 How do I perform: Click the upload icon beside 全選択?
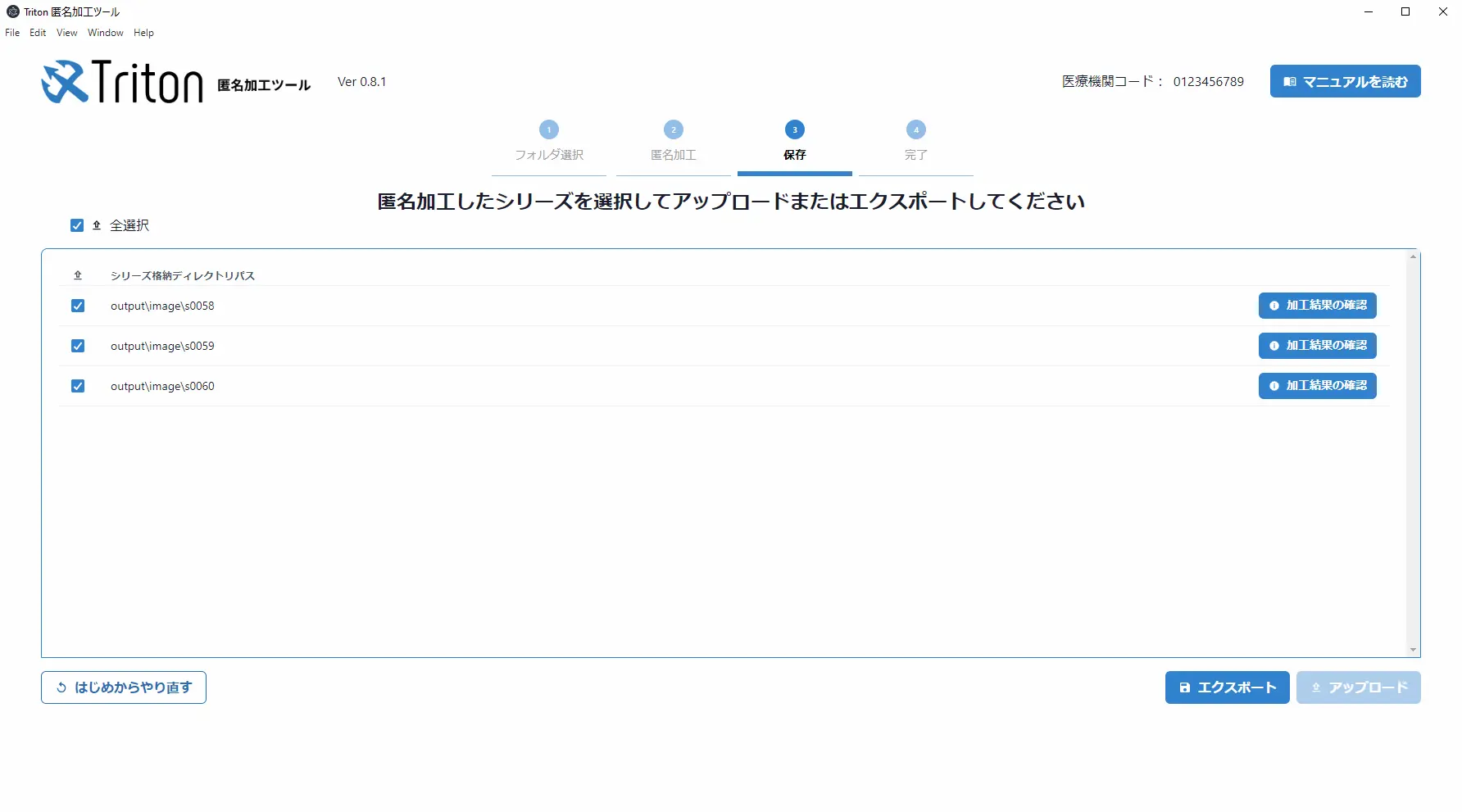(x=95, y=225)
